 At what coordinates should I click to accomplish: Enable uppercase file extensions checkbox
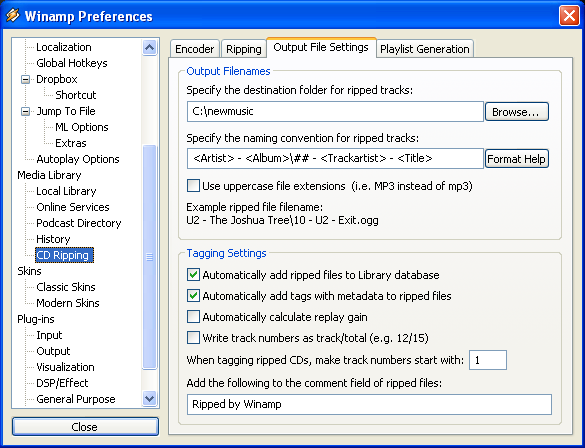193,185
